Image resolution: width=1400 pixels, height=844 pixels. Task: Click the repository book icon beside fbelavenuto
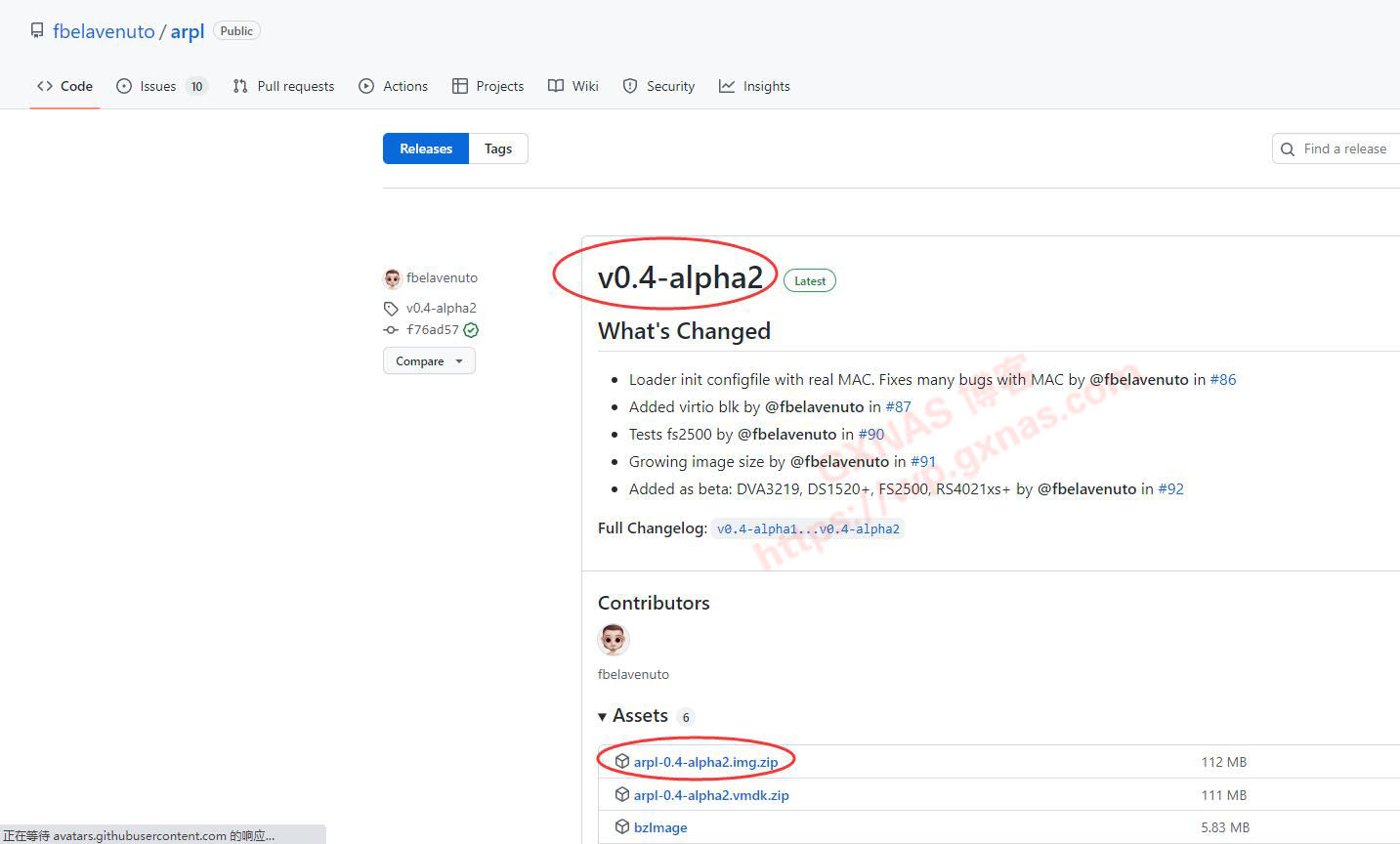pos(37,30)
